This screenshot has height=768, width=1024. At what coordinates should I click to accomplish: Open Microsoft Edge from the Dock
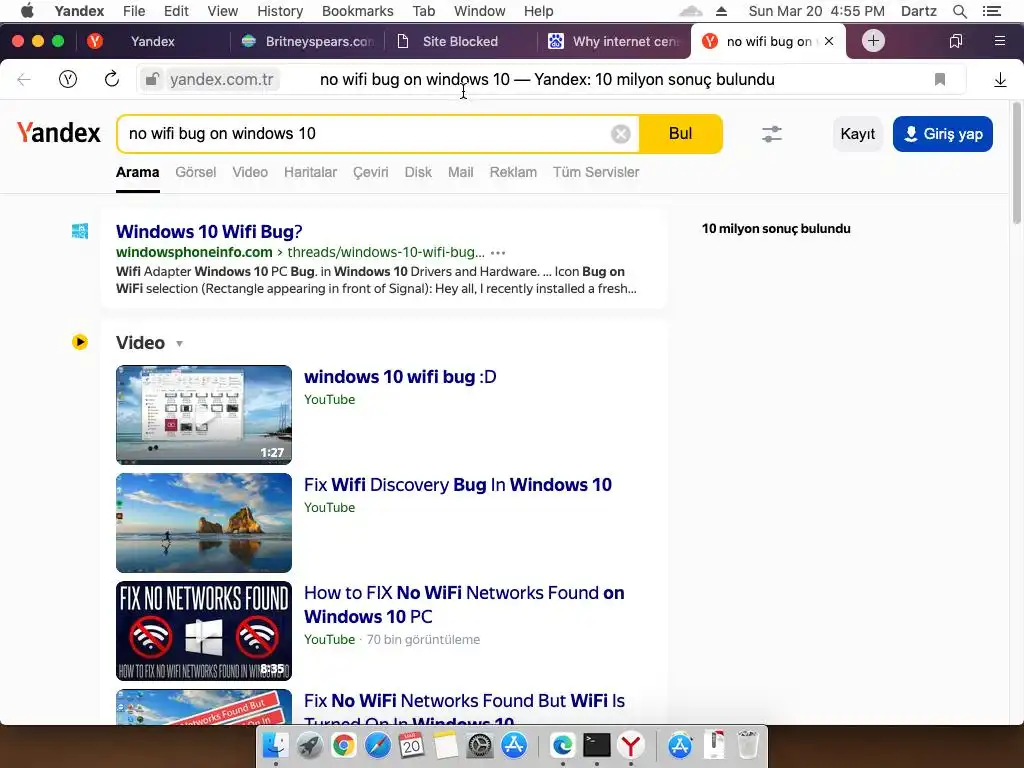pyautogui.click(x=563, y=745)
